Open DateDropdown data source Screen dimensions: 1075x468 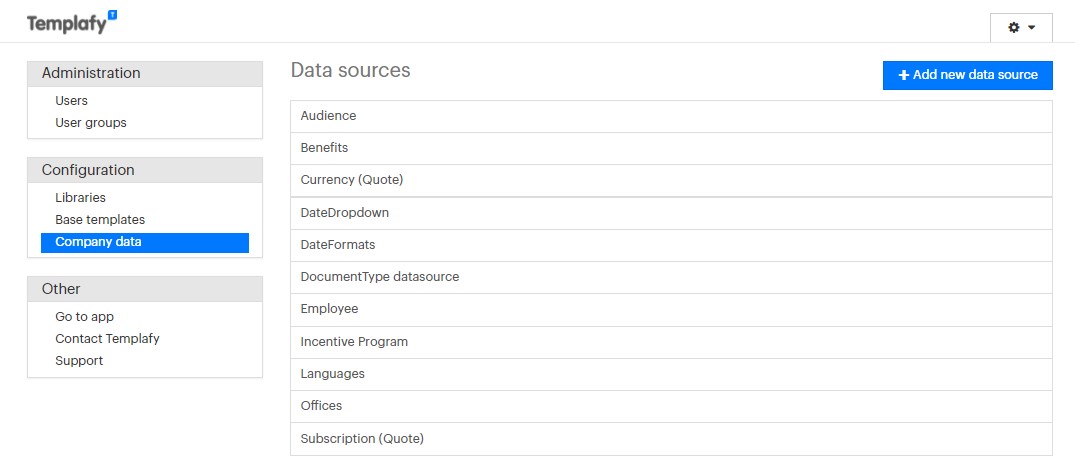point(344,213)
